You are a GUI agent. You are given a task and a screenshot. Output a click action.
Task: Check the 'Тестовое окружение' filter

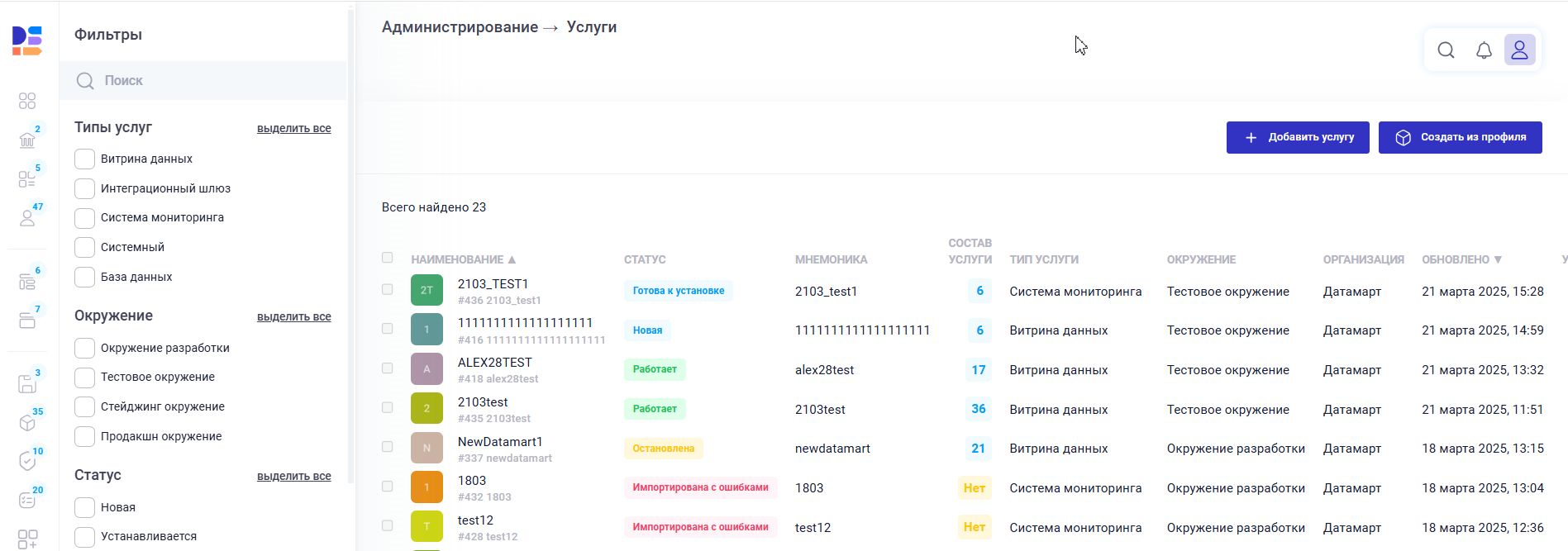pyautogui.click(x=84, y=378)
